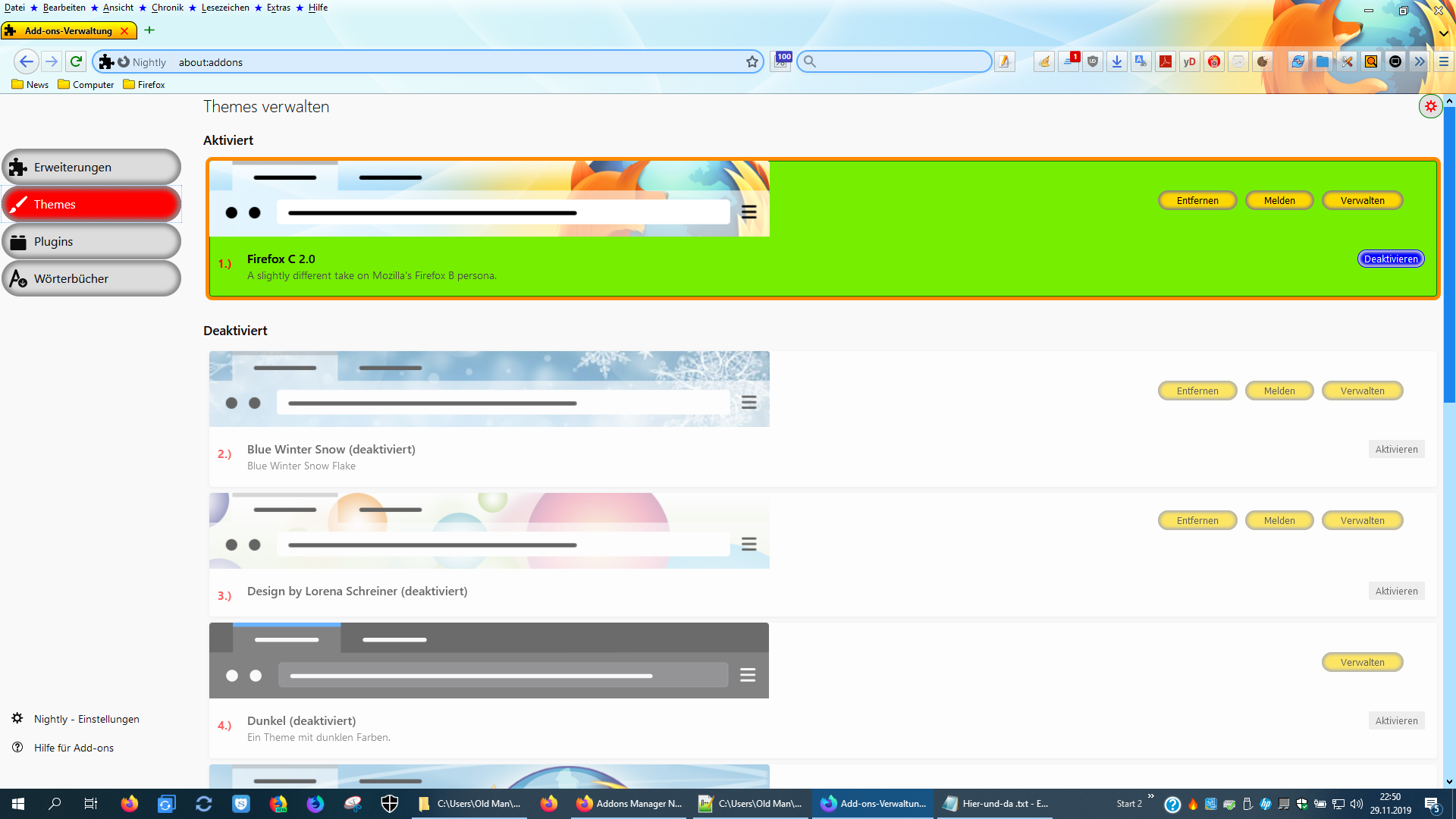This screenshot has width=1456, height=819.
Task: Click the translate toolbar icon
Action: (1141, 62)
